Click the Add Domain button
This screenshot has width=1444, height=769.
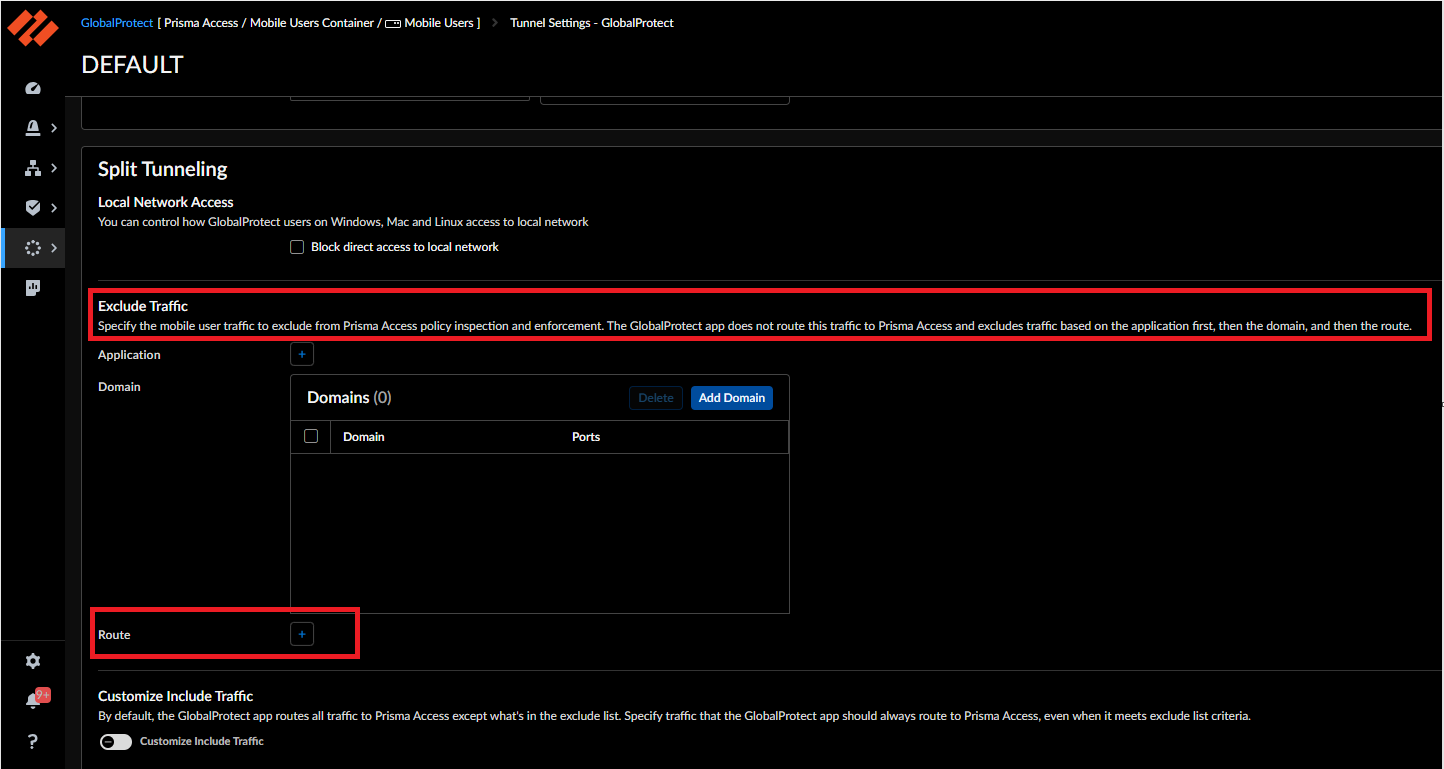(x=732, y=398)
